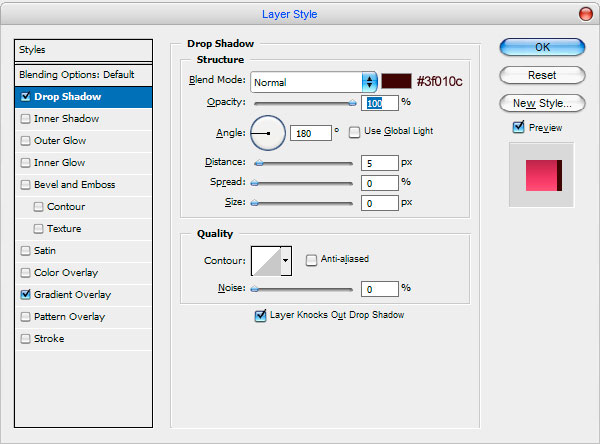This screenshot has width=600, height=444.
Task: Enable the Bevel and Emboss checkbox
Action: [x=26, y=184]
